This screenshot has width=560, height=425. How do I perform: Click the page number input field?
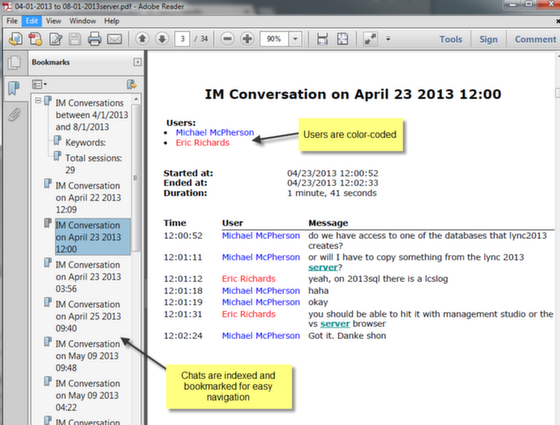pos(182,39)
